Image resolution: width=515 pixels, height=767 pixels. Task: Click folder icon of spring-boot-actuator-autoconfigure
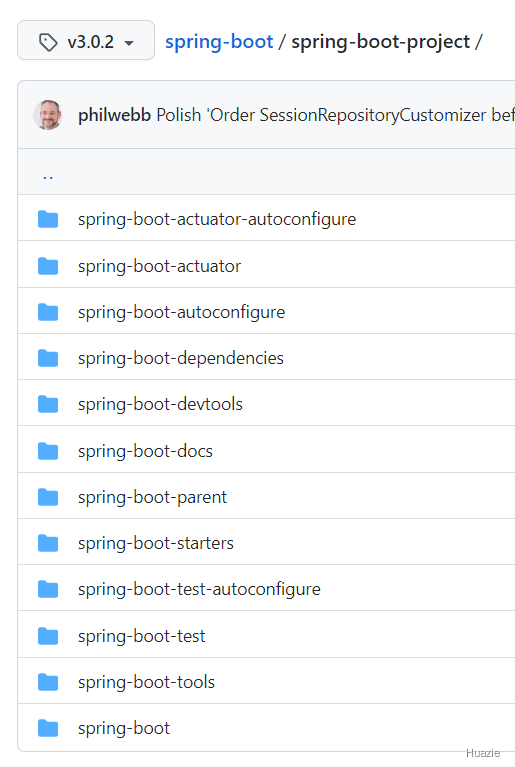pyautogui.click(x=48, y=219)
